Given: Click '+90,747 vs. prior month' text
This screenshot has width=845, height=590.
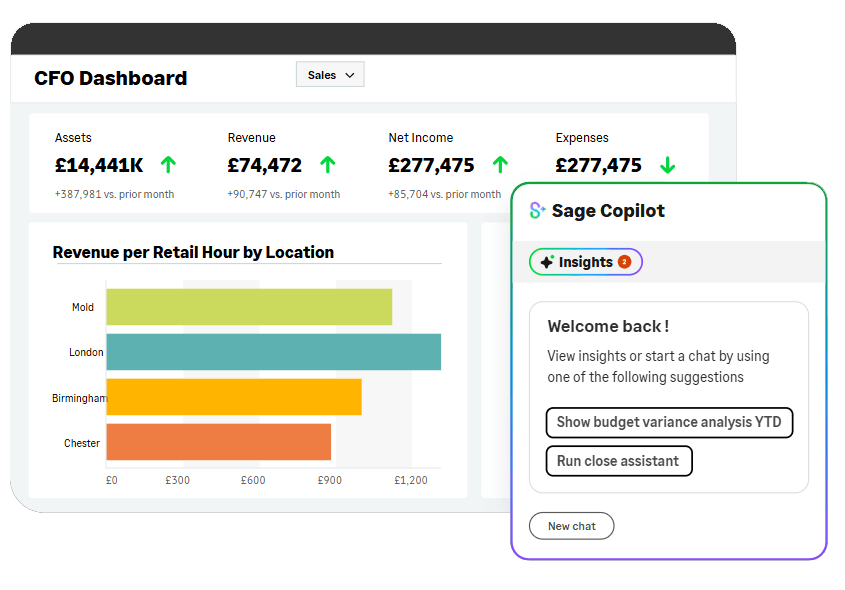Looking at the screenshot, I should coord(283,194).
